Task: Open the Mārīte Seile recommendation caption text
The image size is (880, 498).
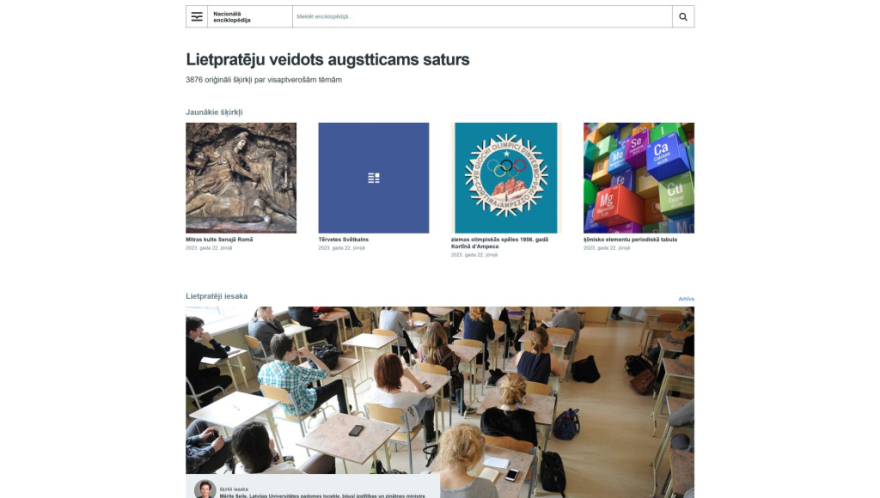Action: [x=322, y=496]
